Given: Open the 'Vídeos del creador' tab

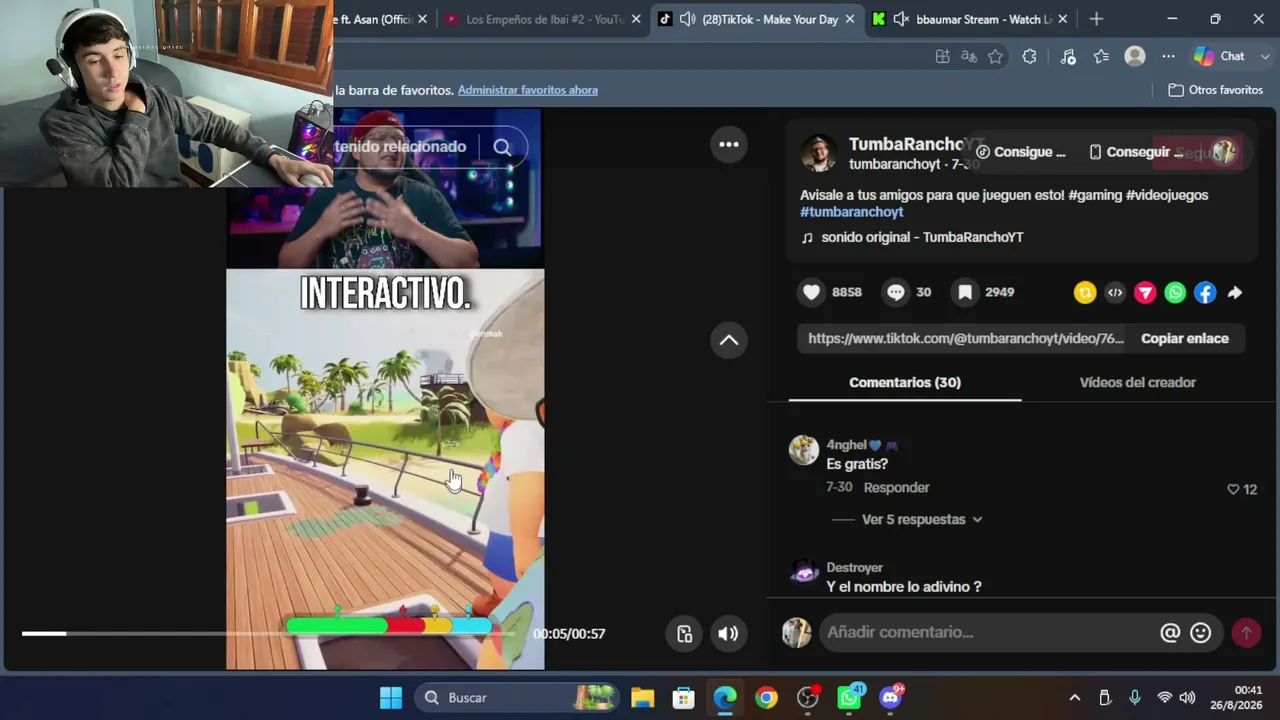Looking at the screenshot, I should tap(1138, 383).
